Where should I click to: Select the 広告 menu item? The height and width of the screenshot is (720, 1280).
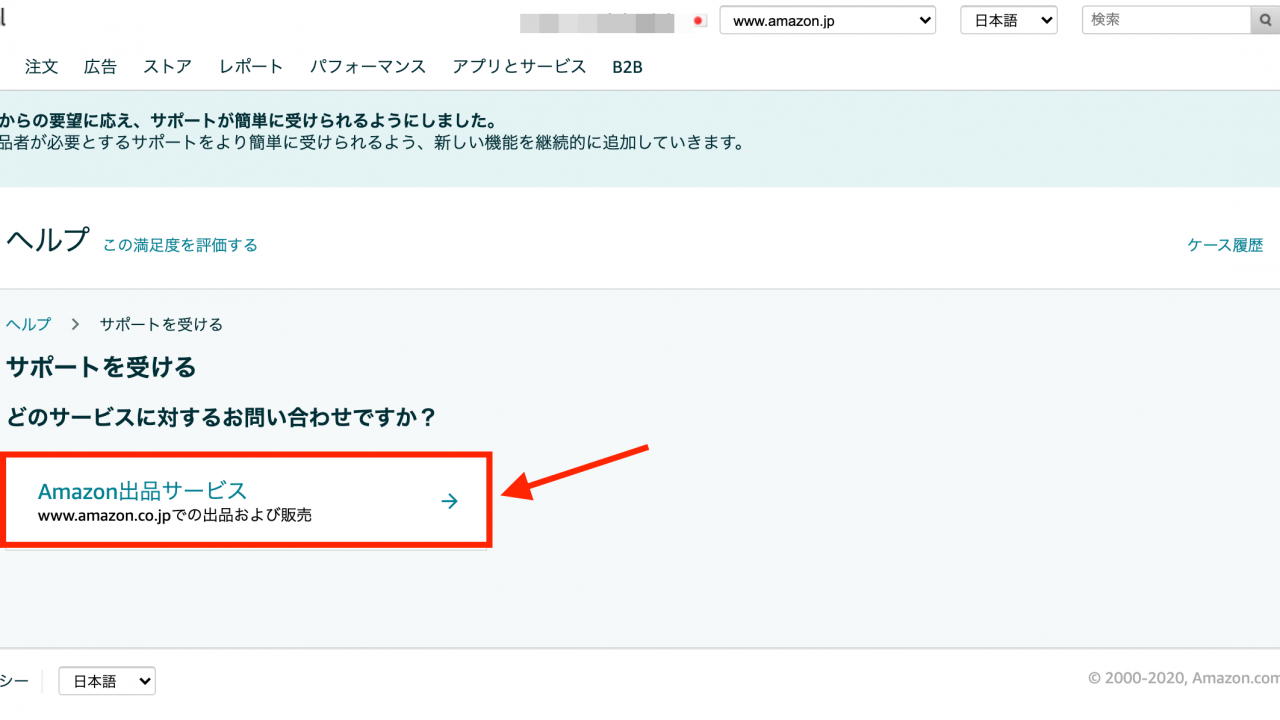pyautogui.click(x=100, y=67)
